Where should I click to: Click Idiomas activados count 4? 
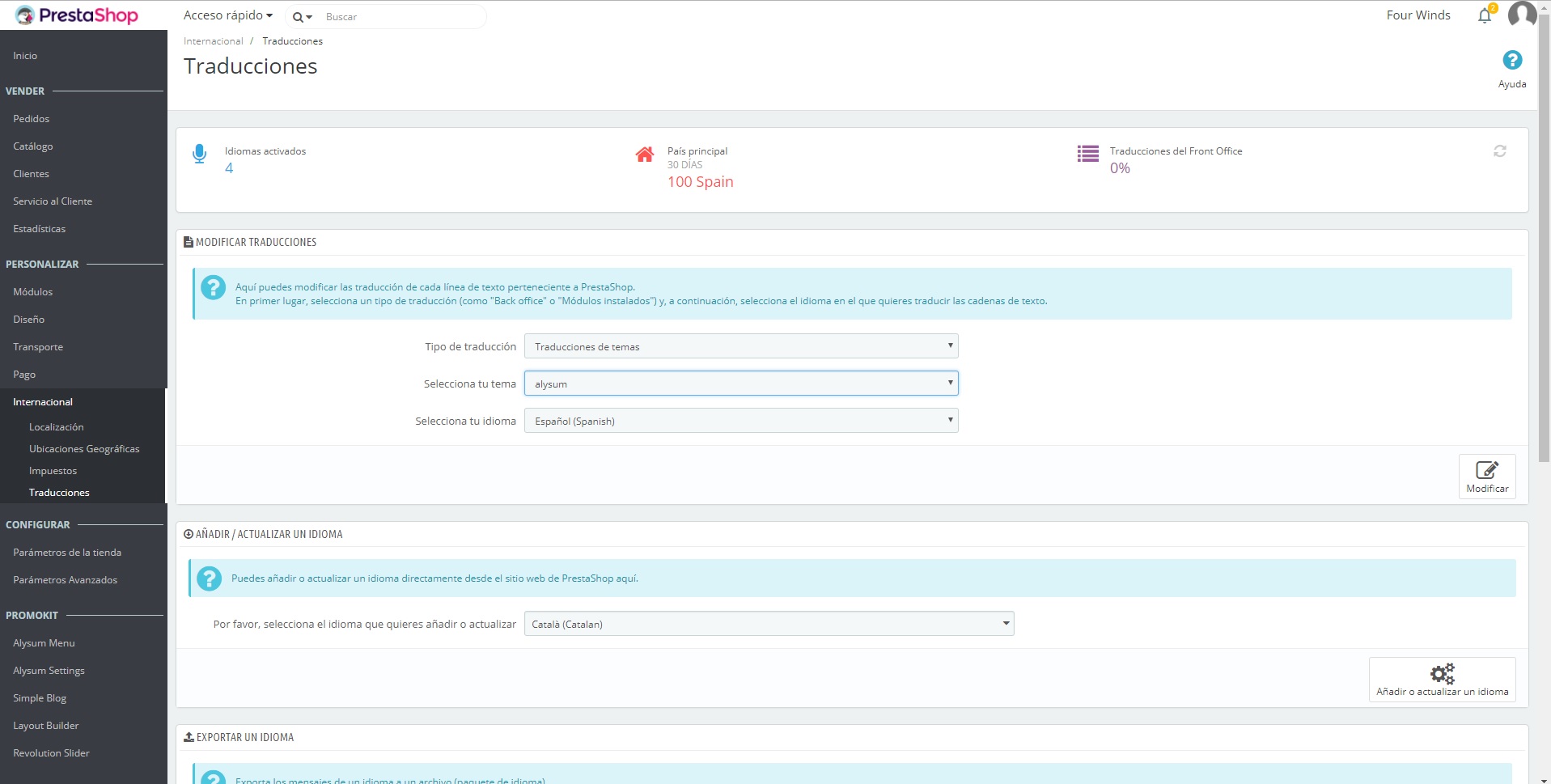tap(229, 168)
